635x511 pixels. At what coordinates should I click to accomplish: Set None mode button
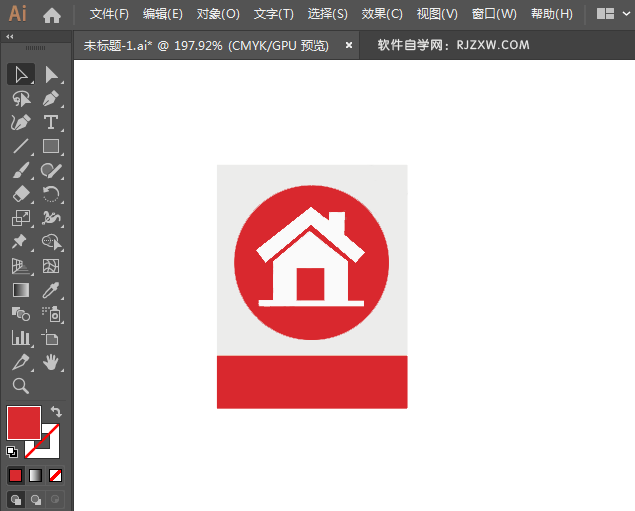point(55,475)
